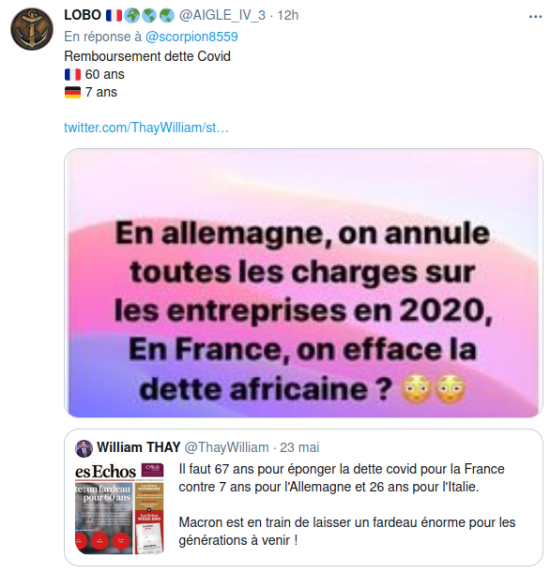Click the 12h tweet timestamp
Screen dimensions: 550x573
288,15
